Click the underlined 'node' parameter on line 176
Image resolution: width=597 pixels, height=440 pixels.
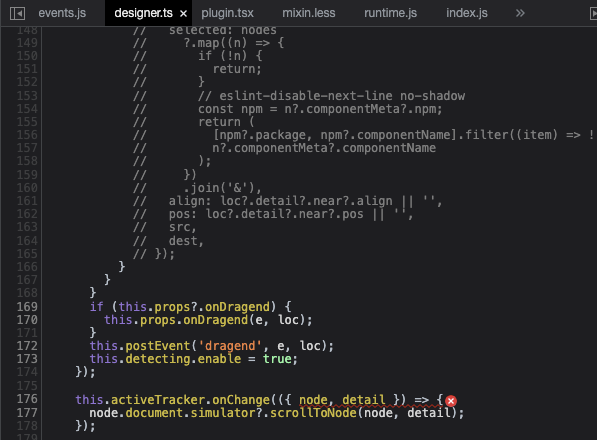[313, 400]
